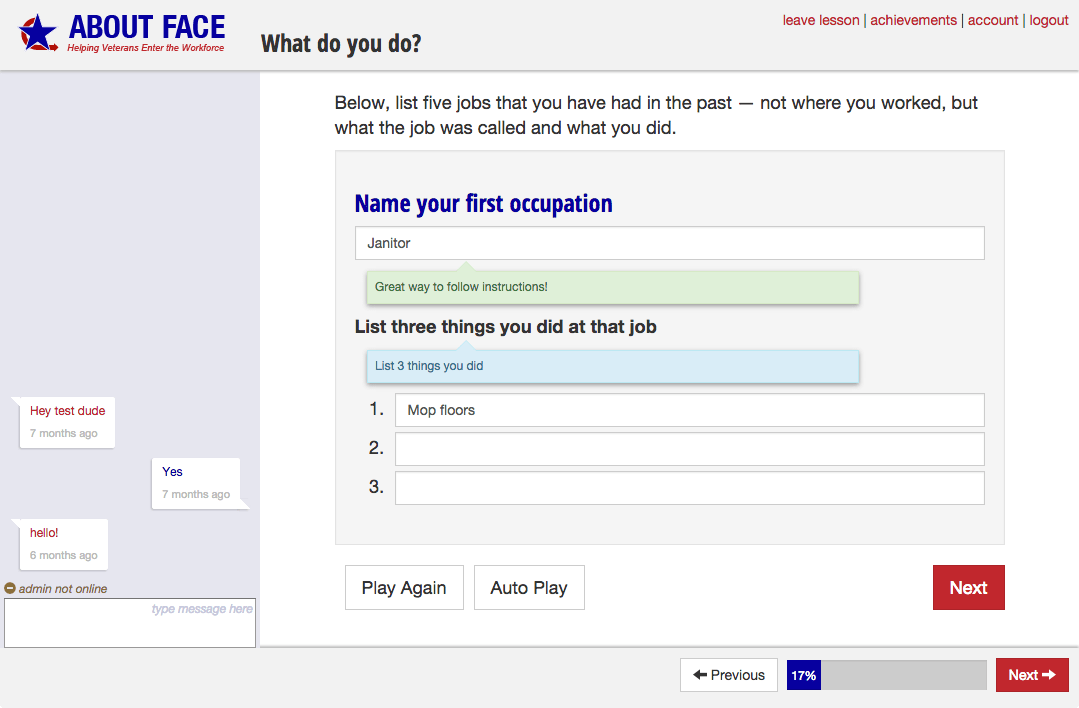Screen dimensions: 1079x708
Task: Click the first task field containing 'Mop floors'
Action: pos(689,410)
